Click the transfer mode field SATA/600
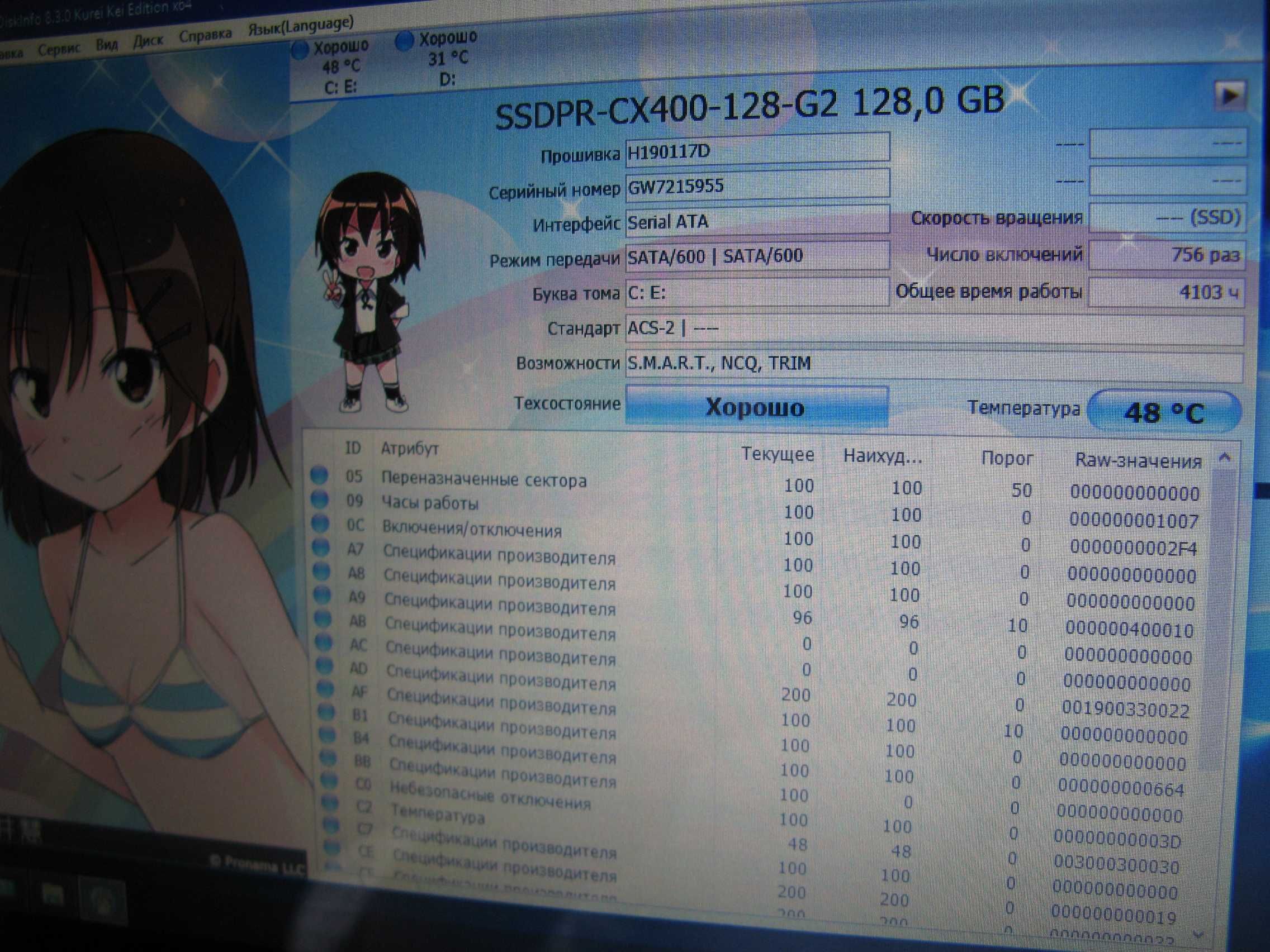1270x952 pixels. [x=757, y=255]
